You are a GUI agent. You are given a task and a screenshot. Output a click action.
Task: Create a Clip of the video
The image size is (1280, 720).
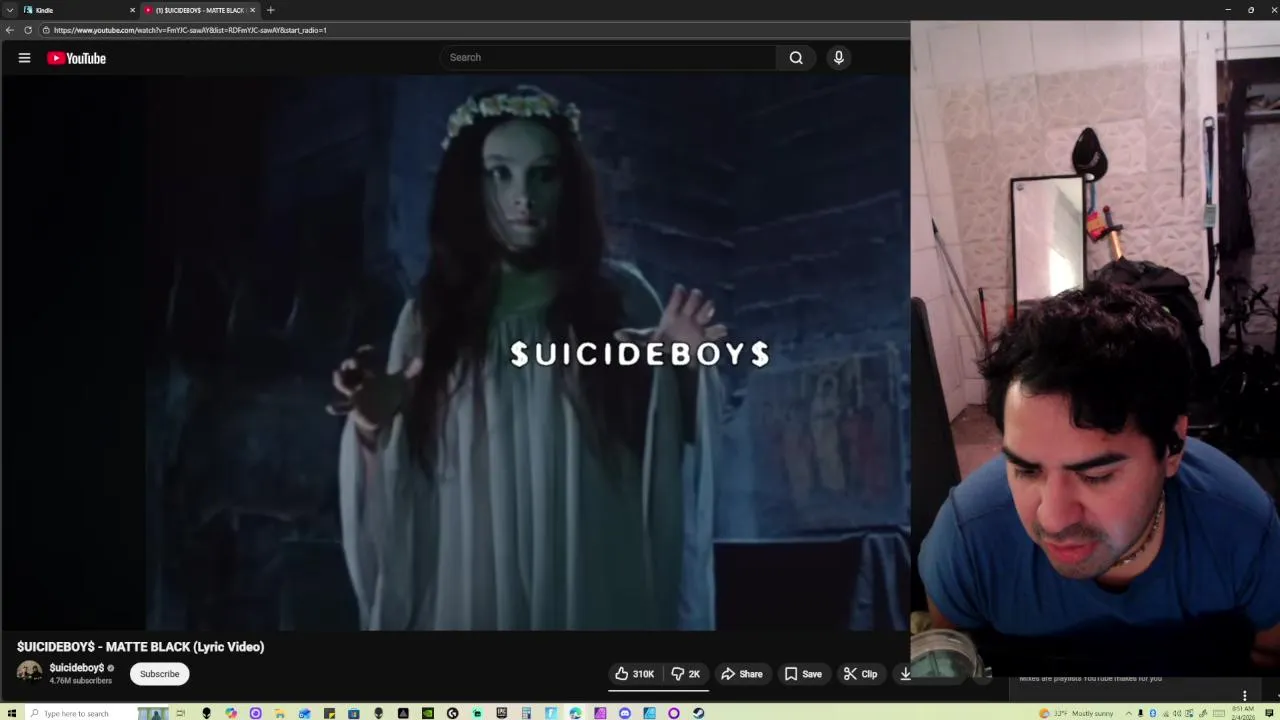[x=860, y=674]
